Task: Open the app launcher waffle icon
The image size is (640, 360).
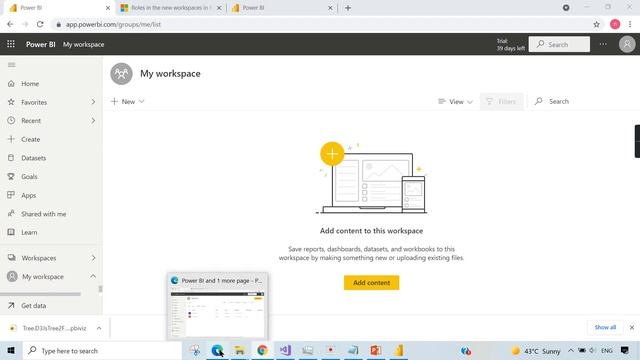Action: [x=11, y=44]
